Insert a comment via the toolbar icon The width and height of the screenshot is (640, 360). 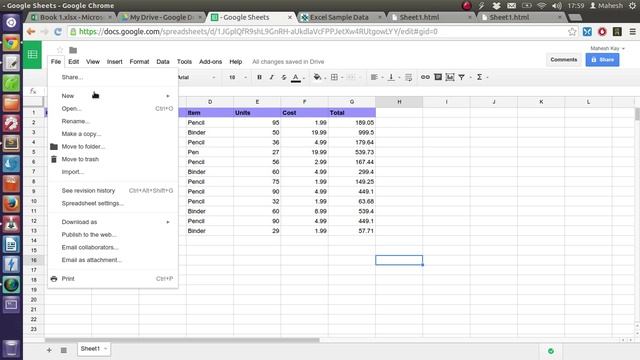tap(438, 77)
